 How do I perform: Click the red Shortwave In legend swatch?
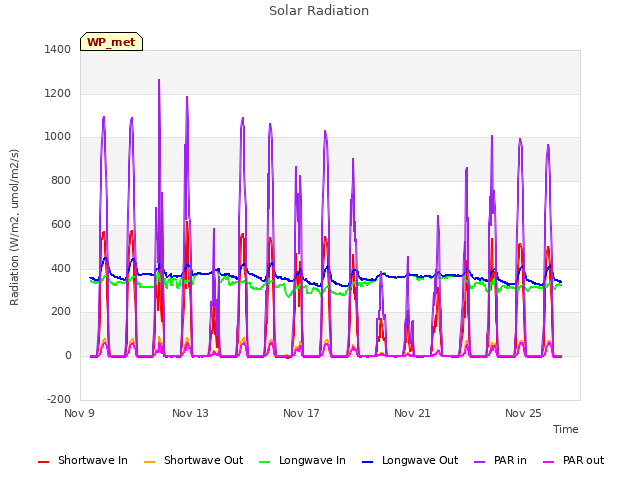pos(43,462)
